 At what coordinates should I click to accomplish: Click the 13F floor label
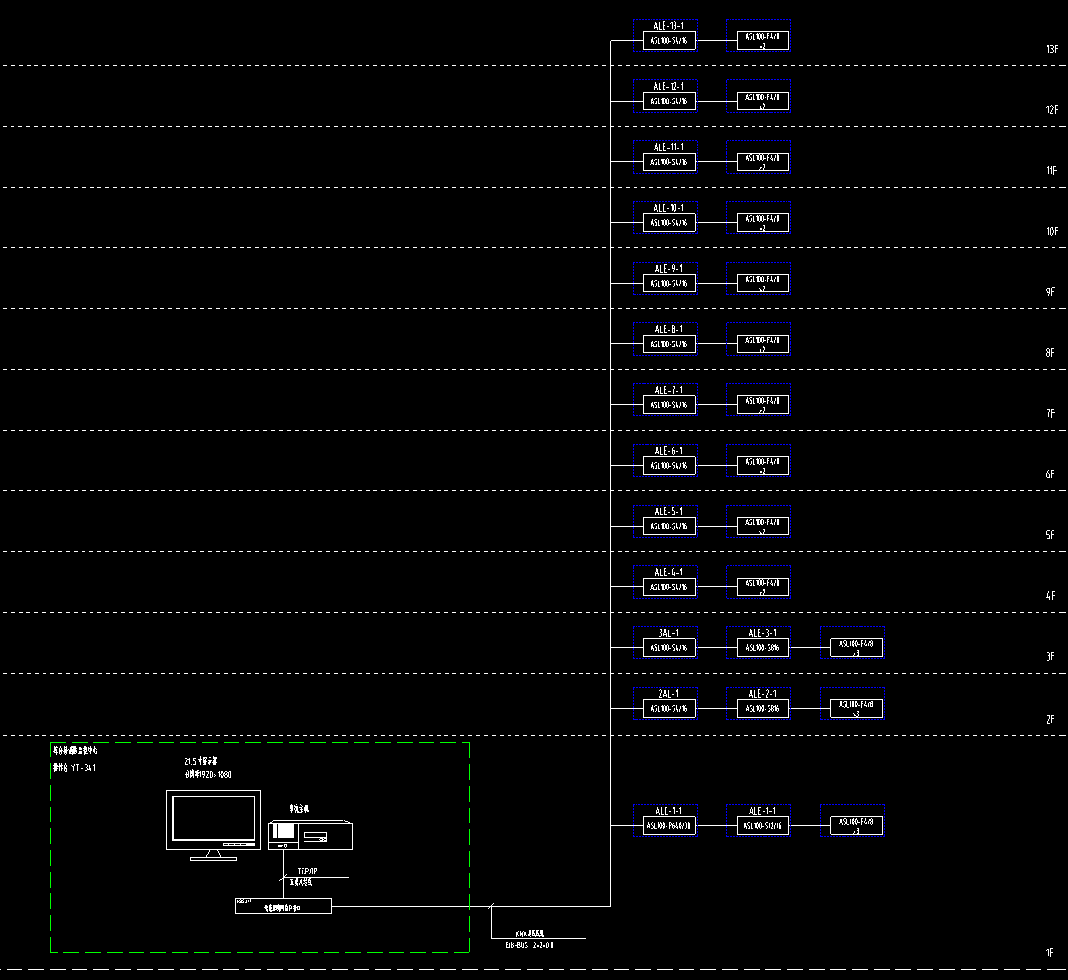1051,50
